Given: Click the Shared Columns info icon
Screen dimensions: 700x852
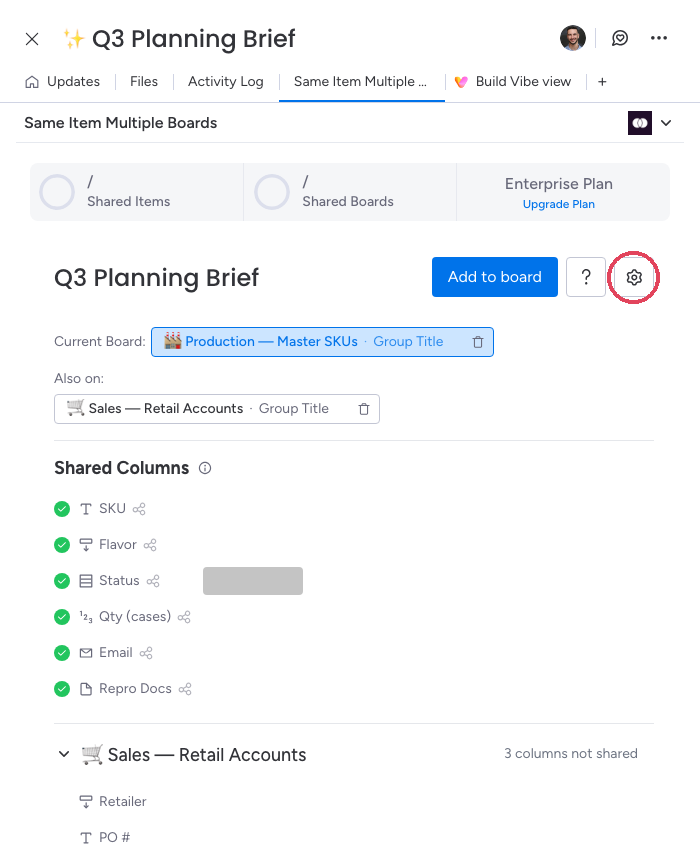Looking at the screenshot, I should tap(205, 468).
